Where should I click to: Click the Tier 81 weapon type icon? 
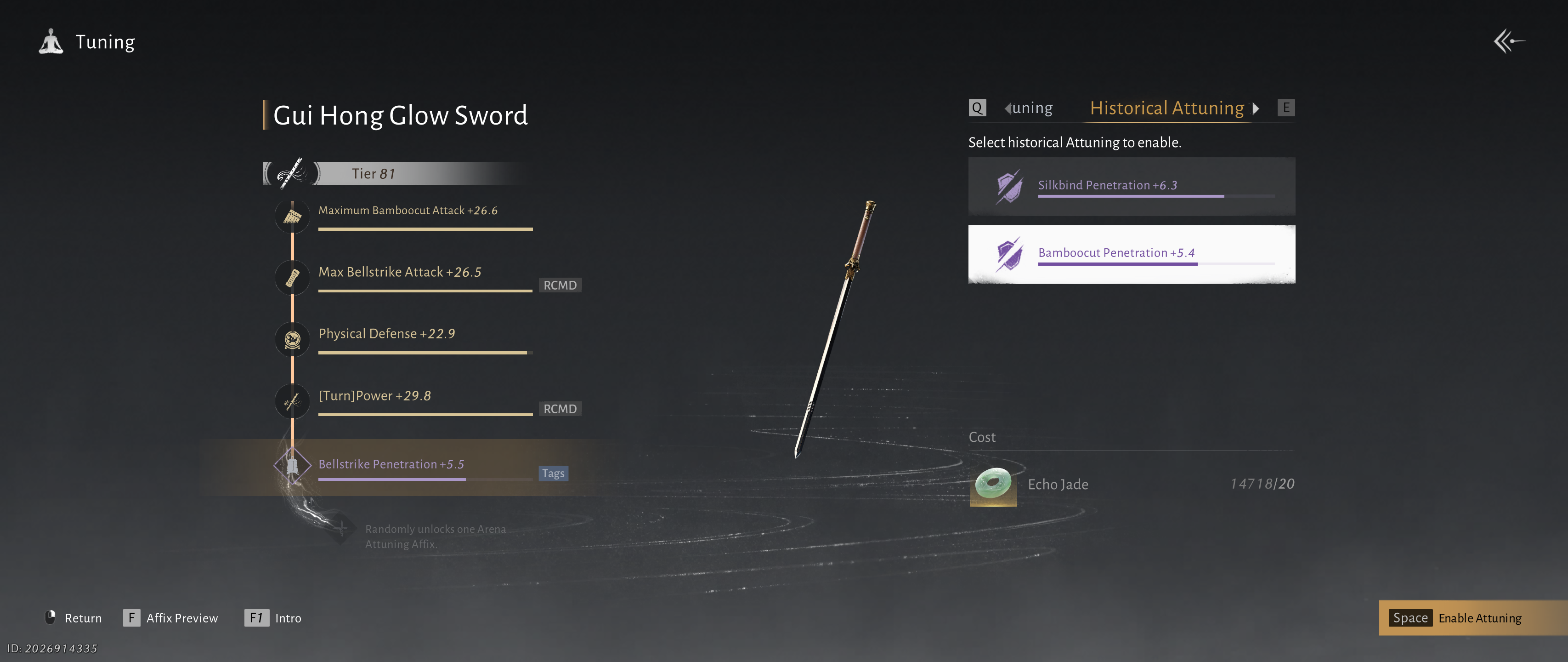tap(292, 174)
